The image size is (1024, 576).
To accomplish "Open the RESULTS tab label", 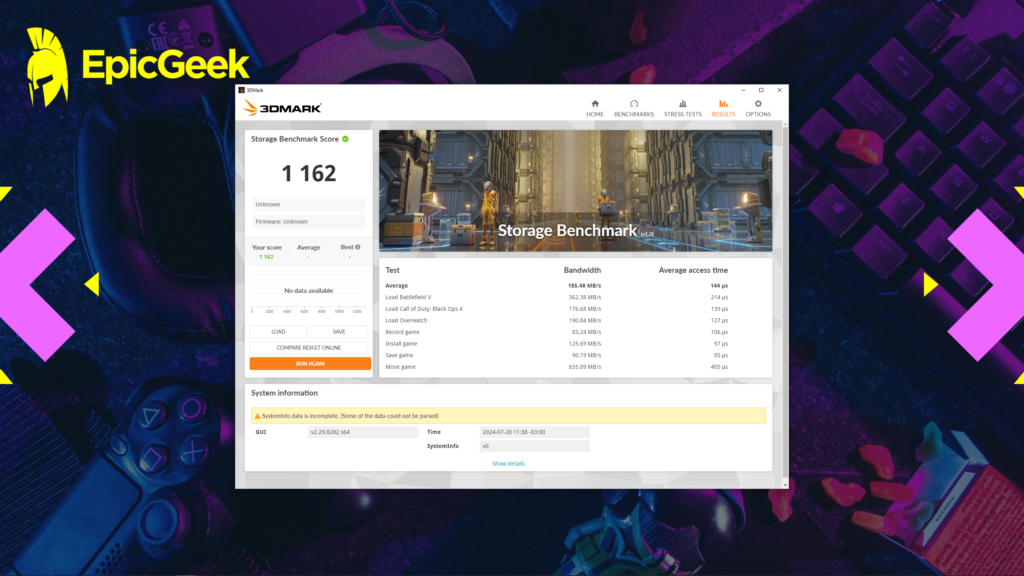I will [723, 115].
